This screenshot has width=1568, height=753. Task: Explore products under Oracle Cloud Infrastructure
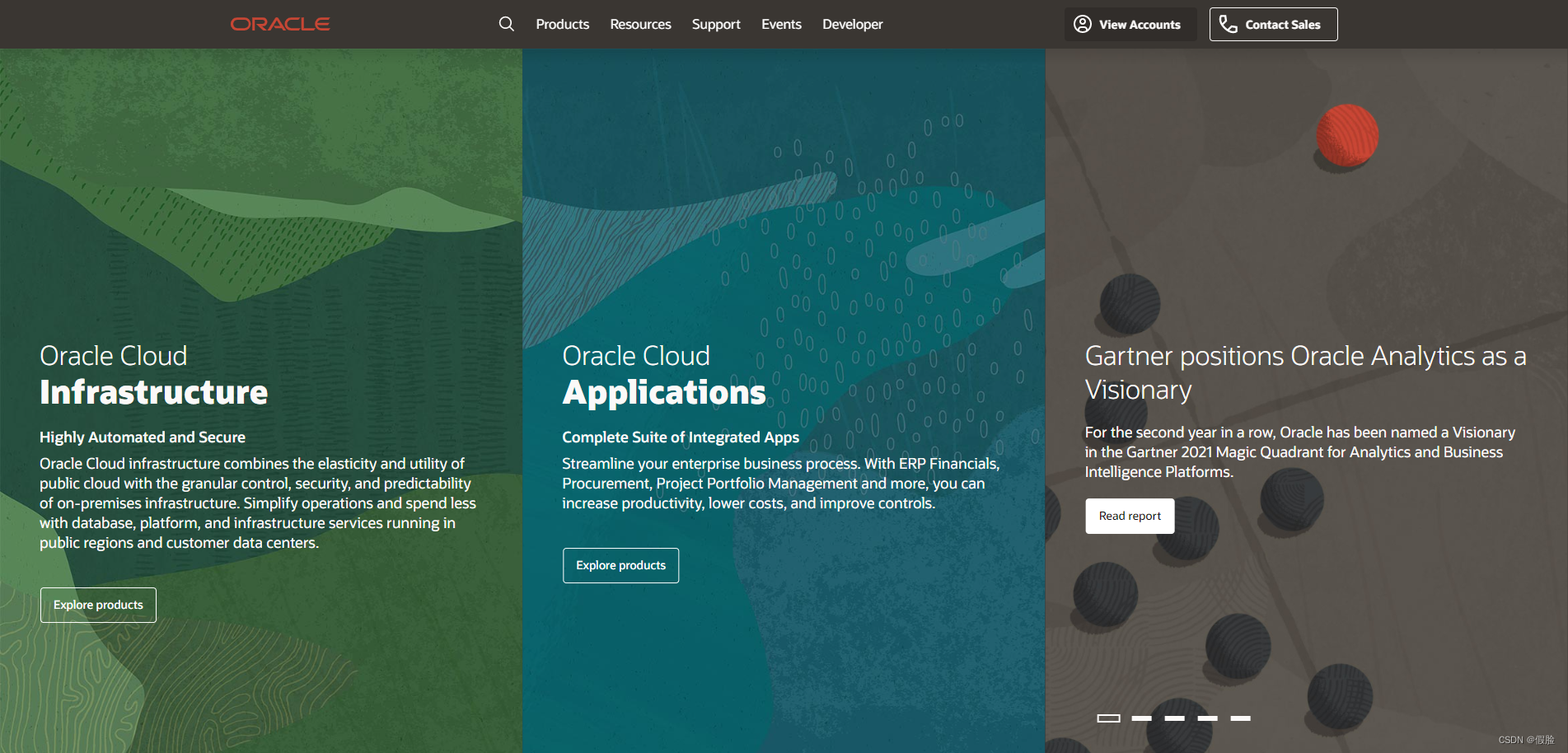98,605
